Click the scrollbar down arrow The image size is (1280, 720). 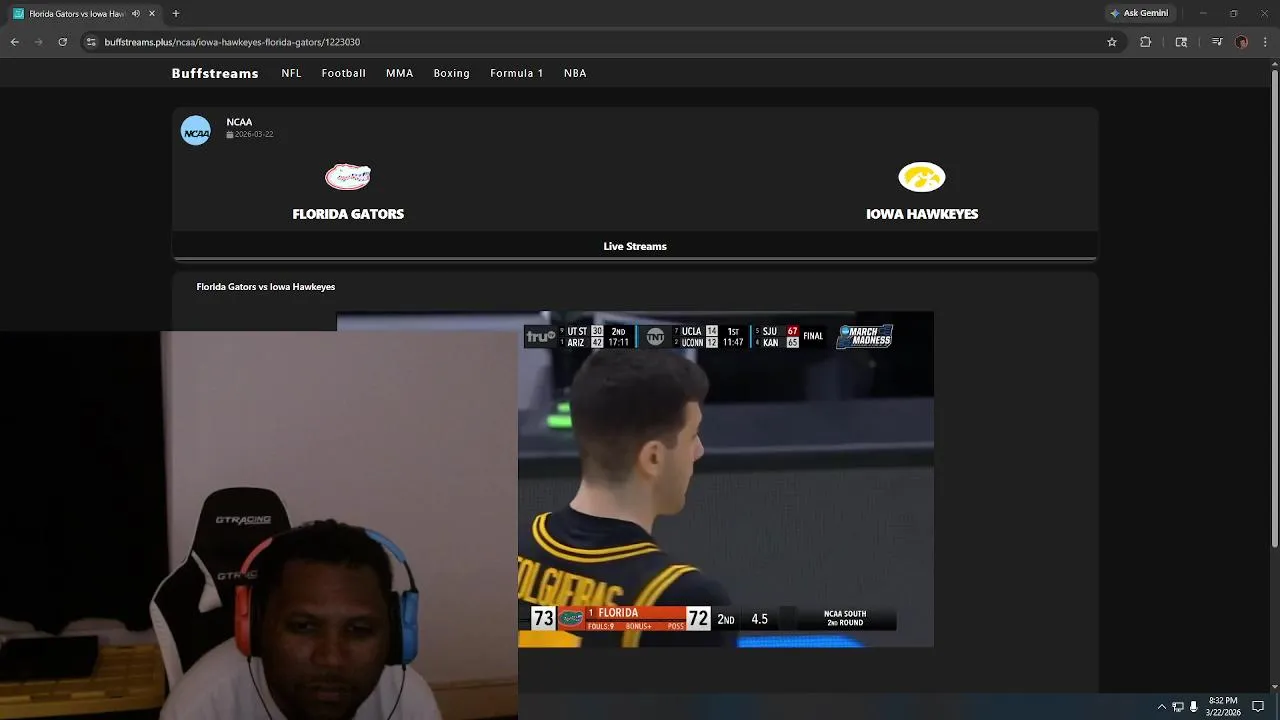click(x=1274, y=686)
